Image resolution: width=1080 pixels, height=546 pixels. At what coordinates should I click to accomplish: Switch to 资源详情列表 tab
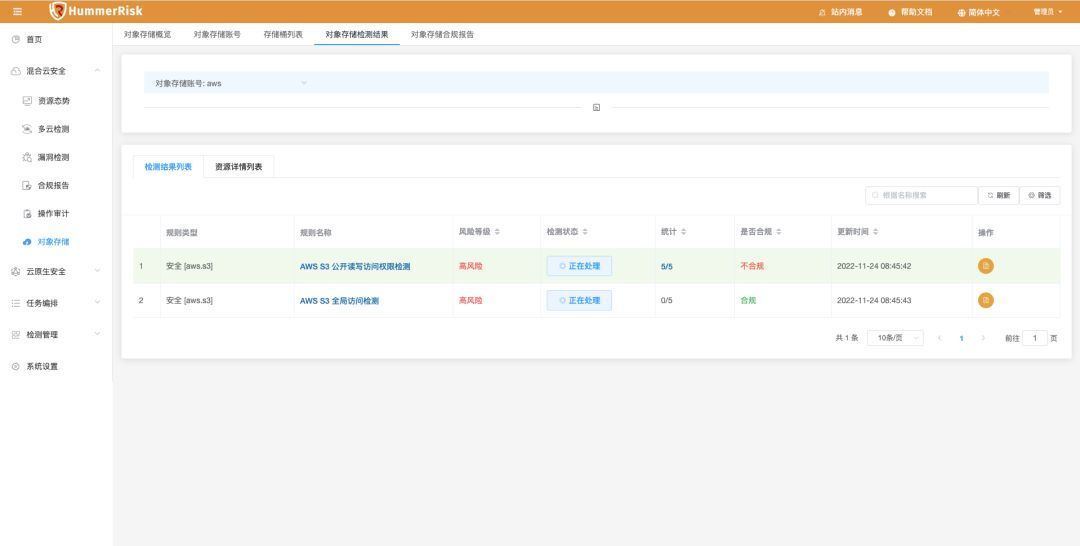pos(238,167)
